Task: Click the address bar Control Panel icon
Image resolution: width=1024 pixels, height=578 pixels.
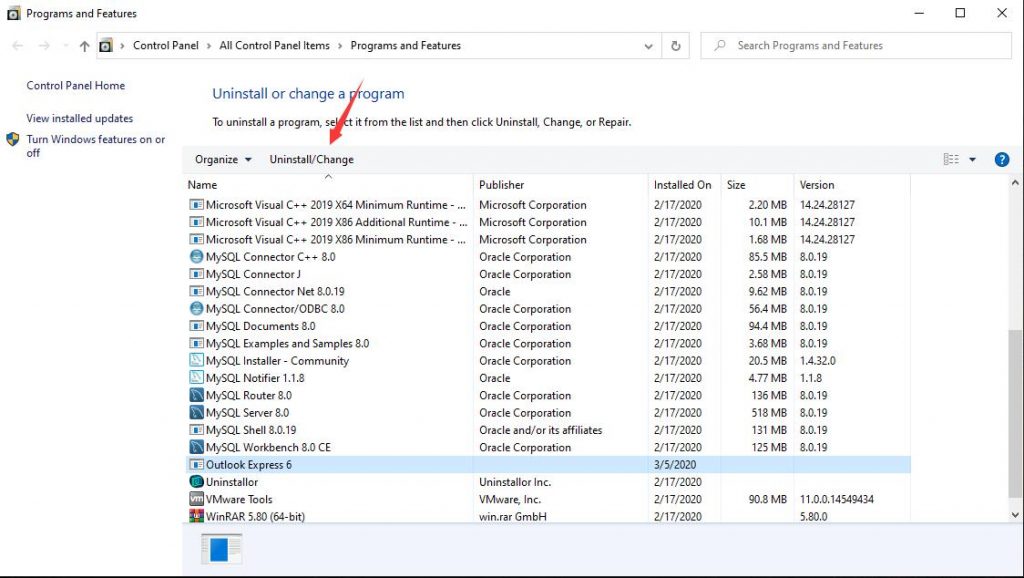Action: coord(106,46)
